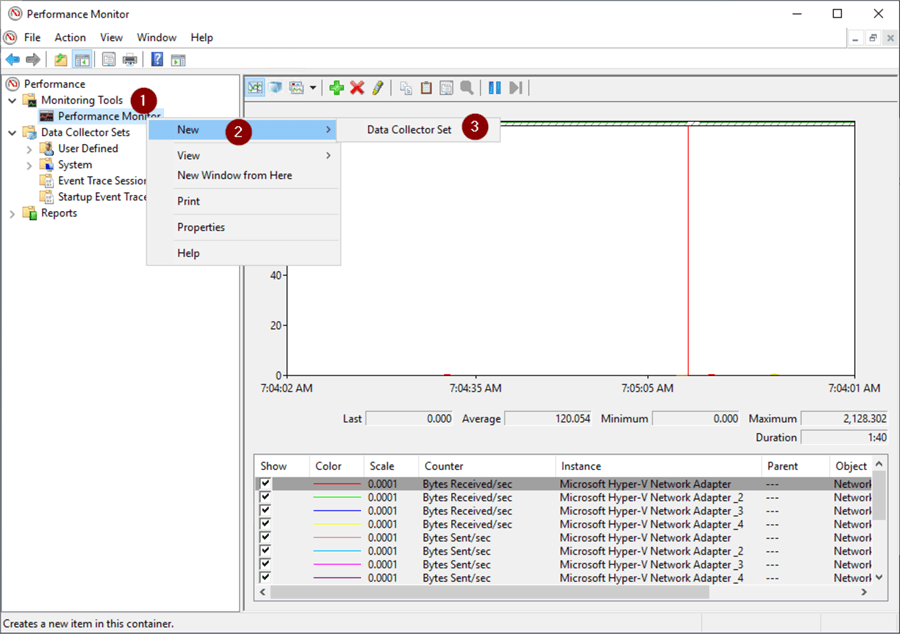Click the Maximum value field
Screen dimensions: 900x634
[x=844, y=419]
